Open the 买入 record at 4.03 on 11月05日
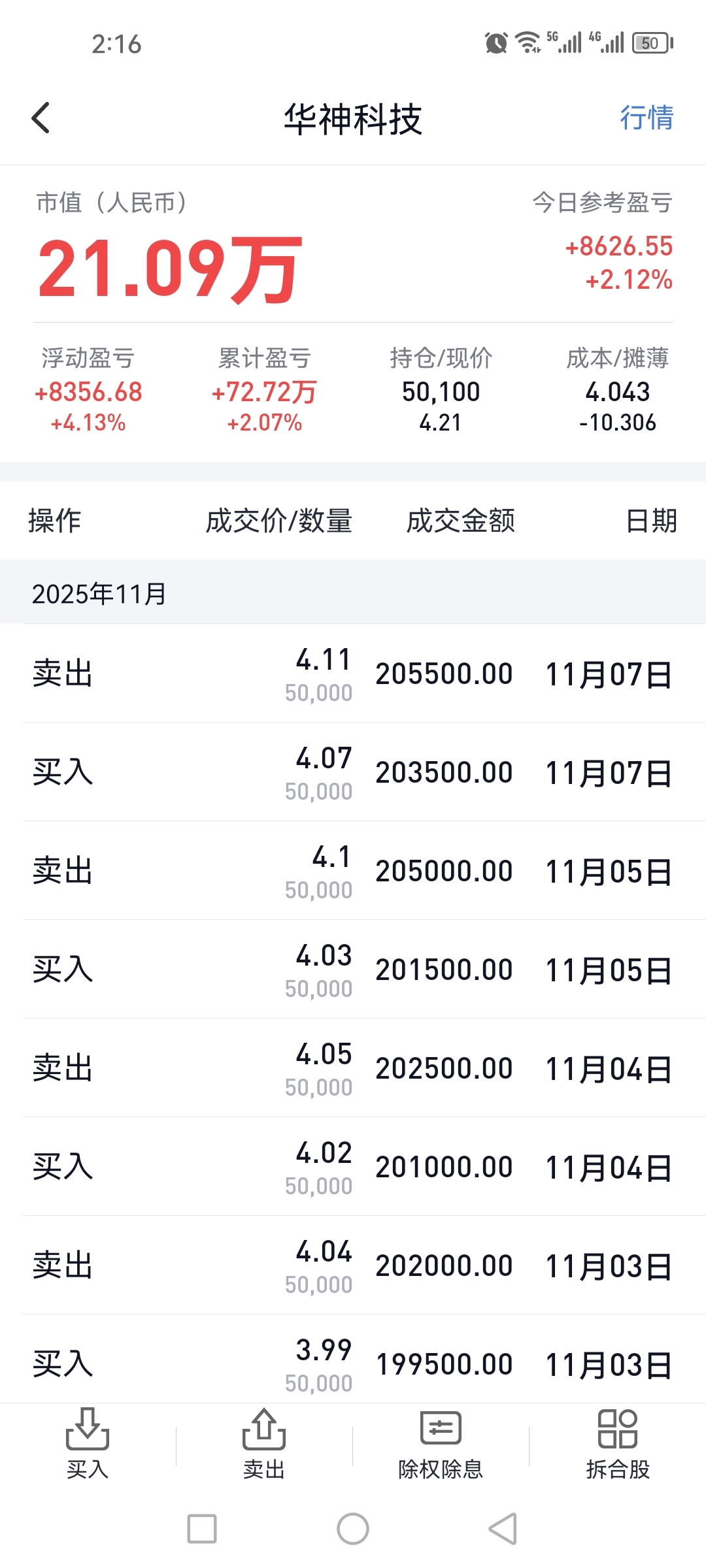 click(x=353, y=970)
